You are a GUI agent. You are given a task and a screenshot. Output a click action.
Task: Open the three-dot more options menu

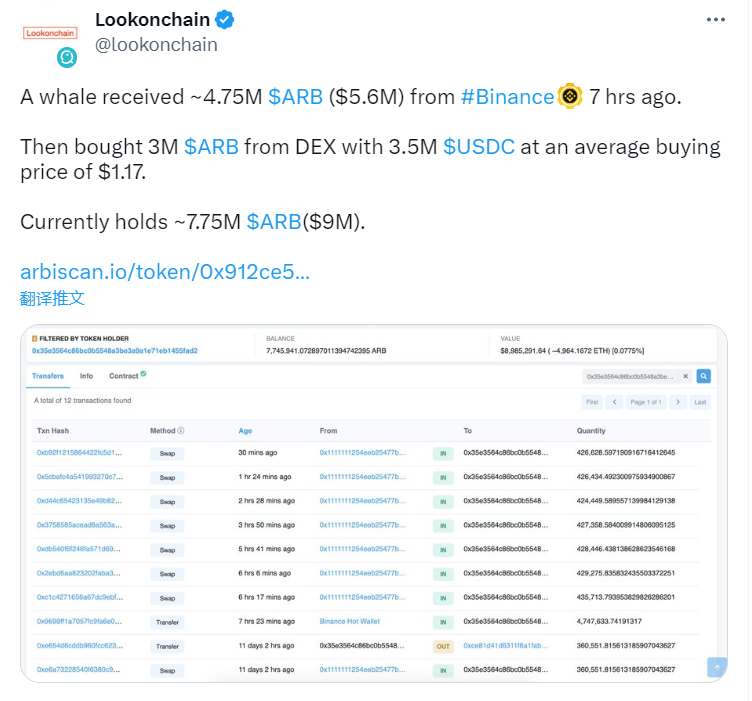coord(715,20)
